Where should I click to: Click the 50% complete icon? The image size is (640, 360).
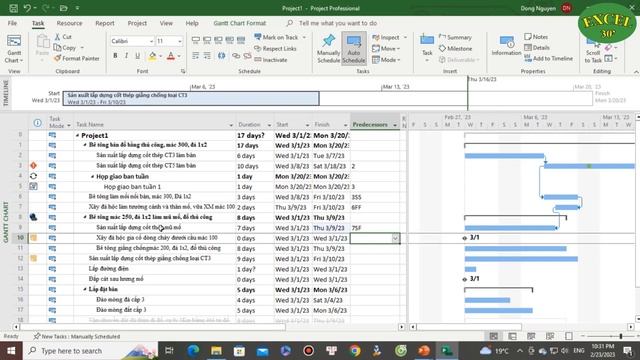[x=218, y=40]
